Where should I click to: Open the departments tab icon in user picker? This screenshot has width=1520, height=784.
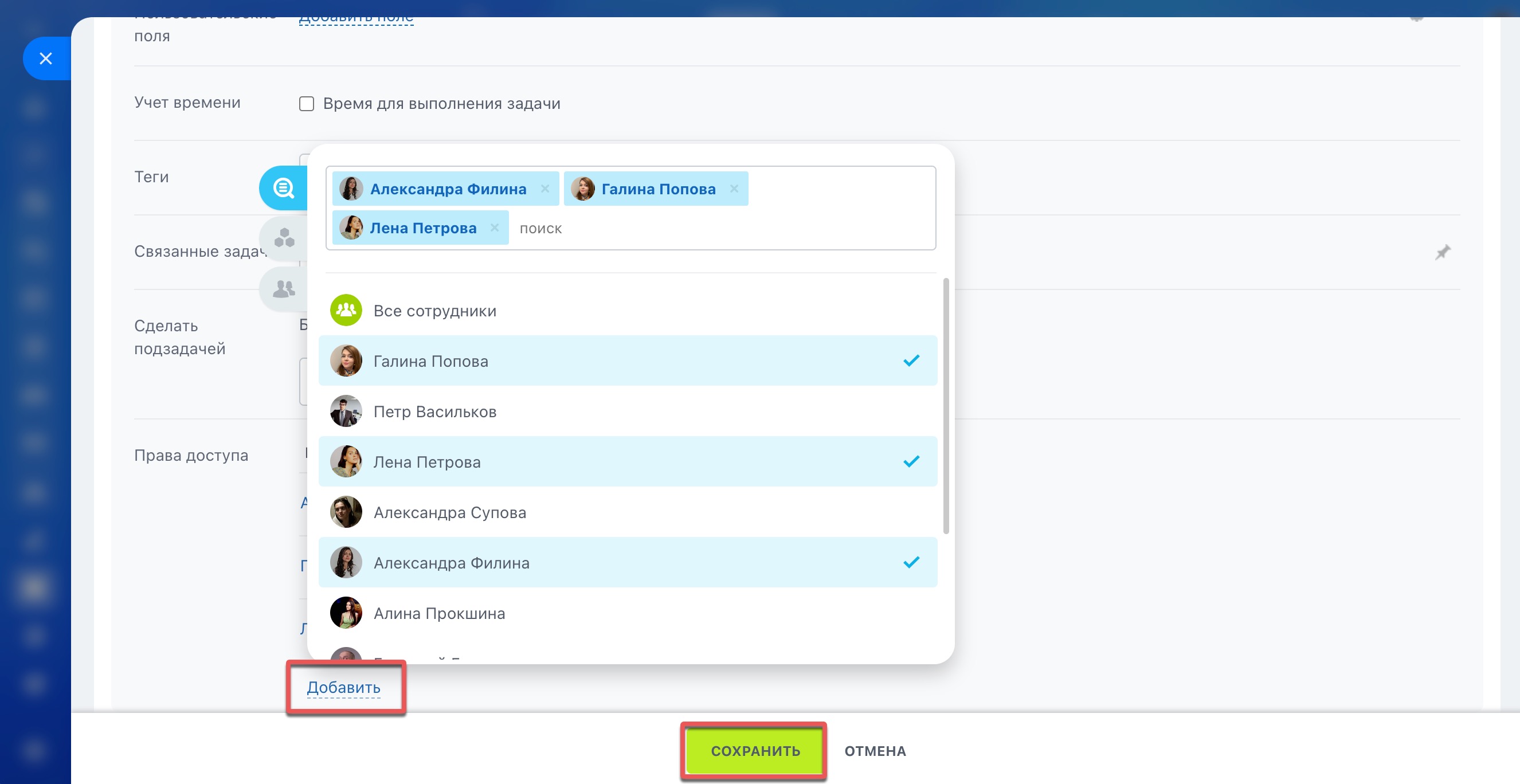284,238
